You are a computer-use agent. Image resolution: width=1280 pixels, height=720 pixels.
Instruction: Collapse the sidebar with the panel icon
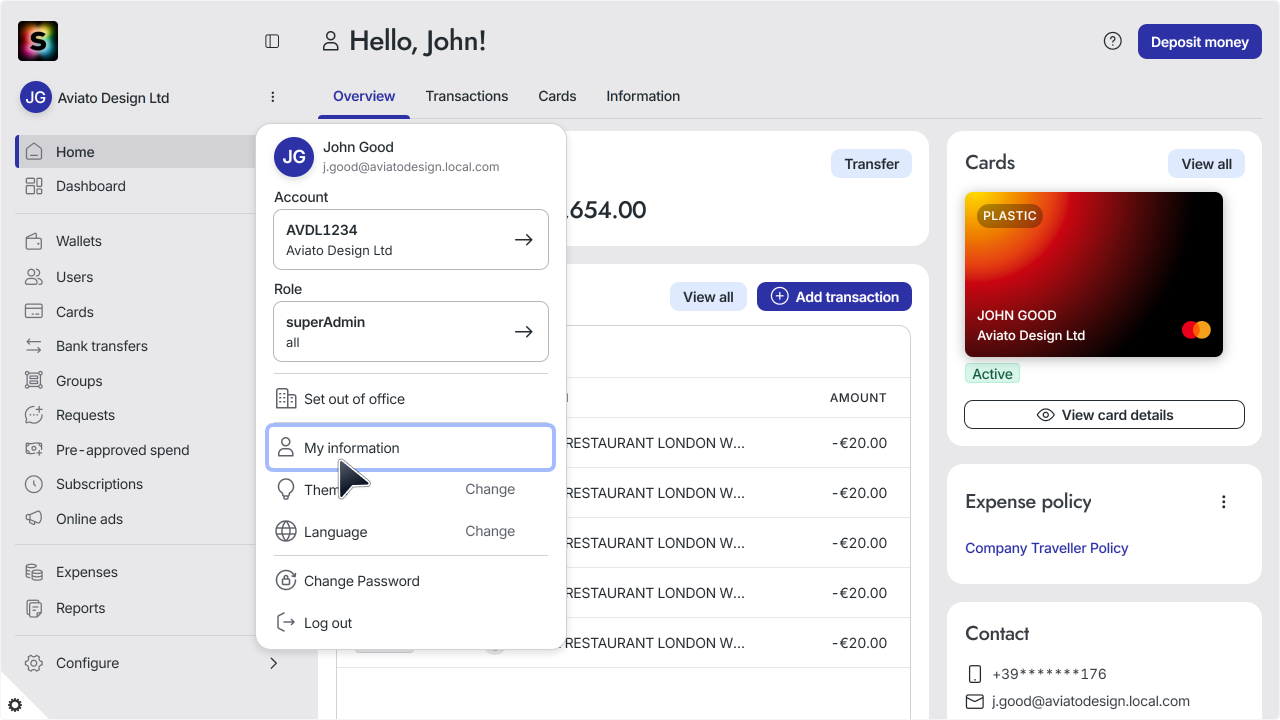tap(272, 41)
